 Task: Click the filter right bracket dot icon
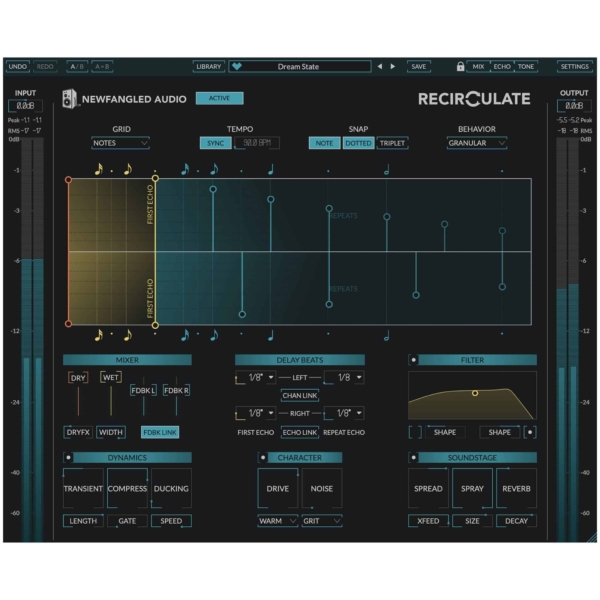[530, 432]
